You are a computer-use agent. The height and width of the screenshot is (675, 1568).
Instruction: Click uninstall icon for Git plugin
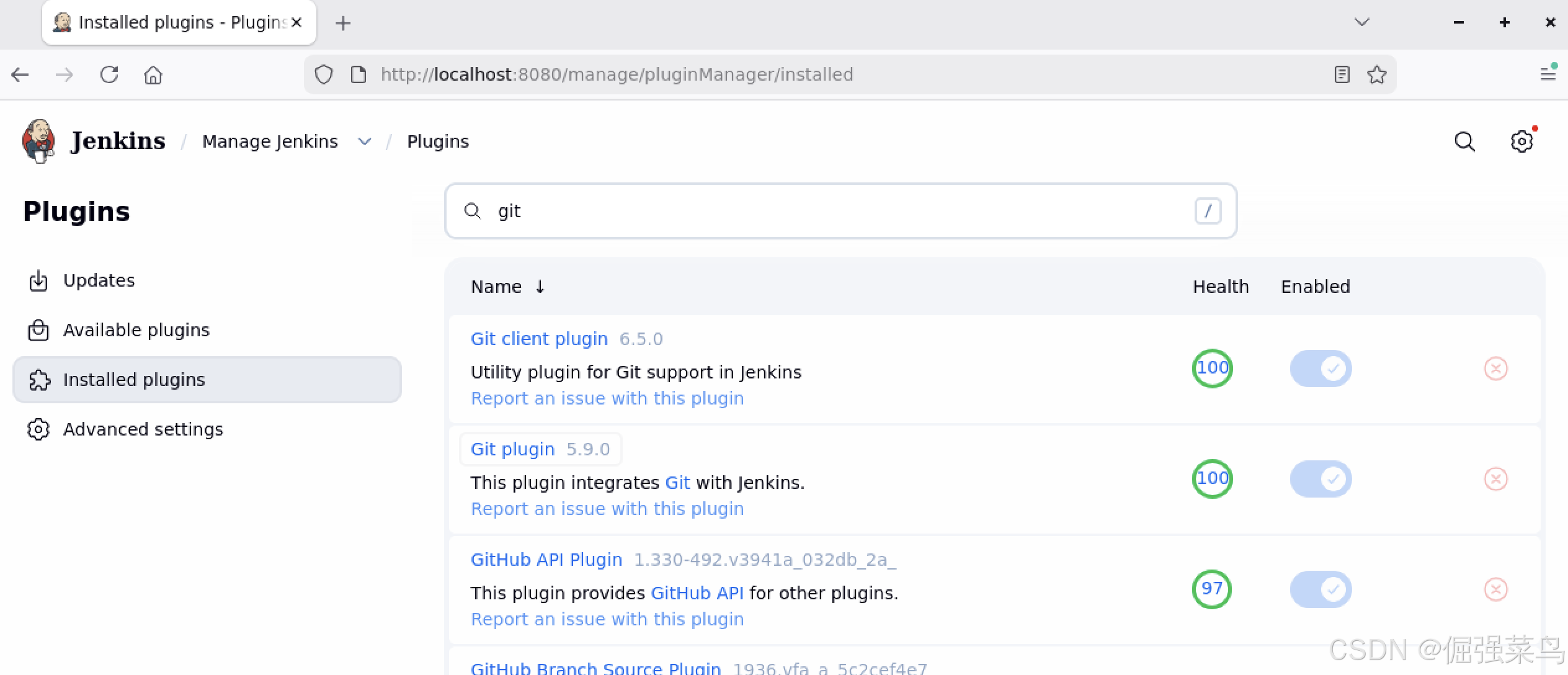(x=1495, y=479)
